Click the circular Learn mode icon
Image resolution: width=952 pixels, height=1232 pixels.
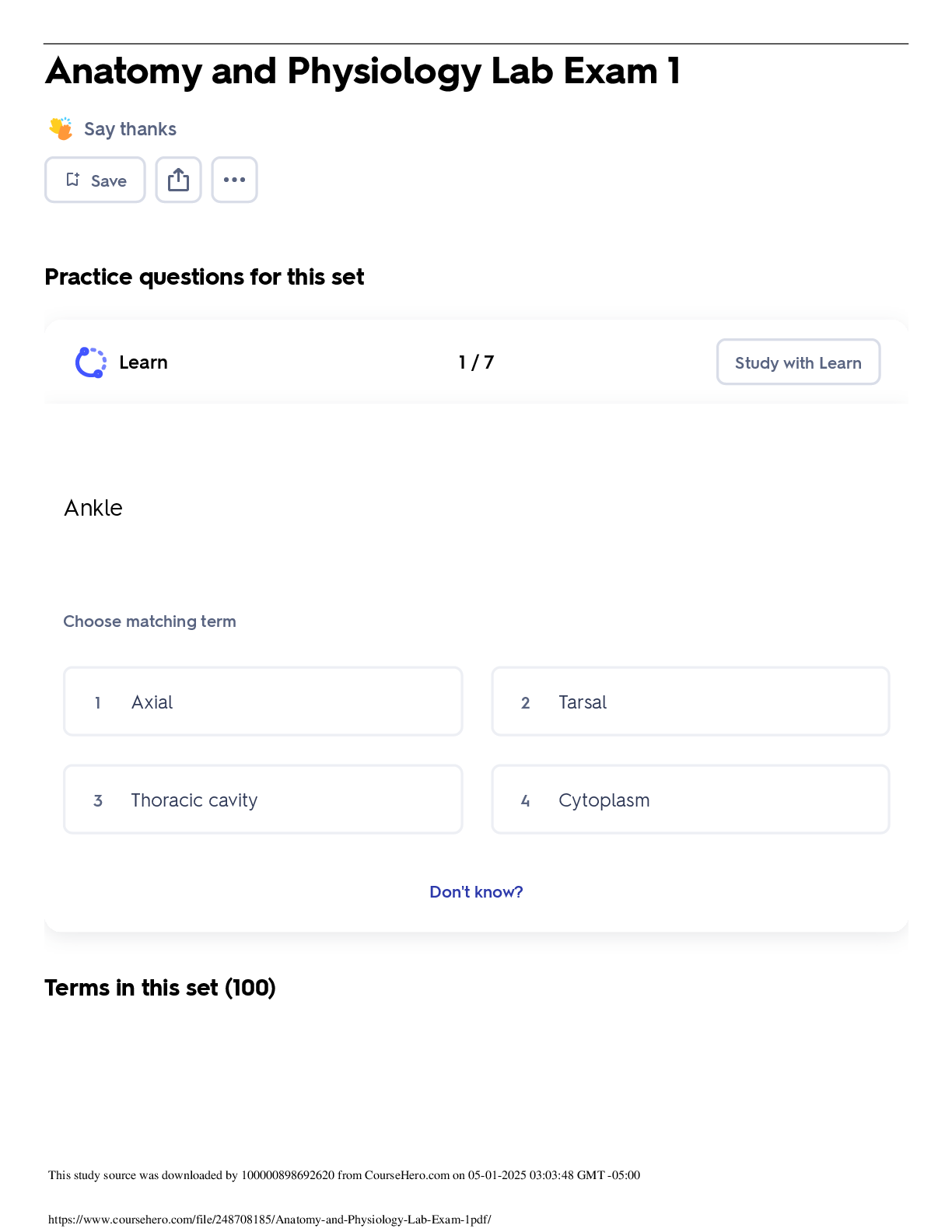point(91,362)
